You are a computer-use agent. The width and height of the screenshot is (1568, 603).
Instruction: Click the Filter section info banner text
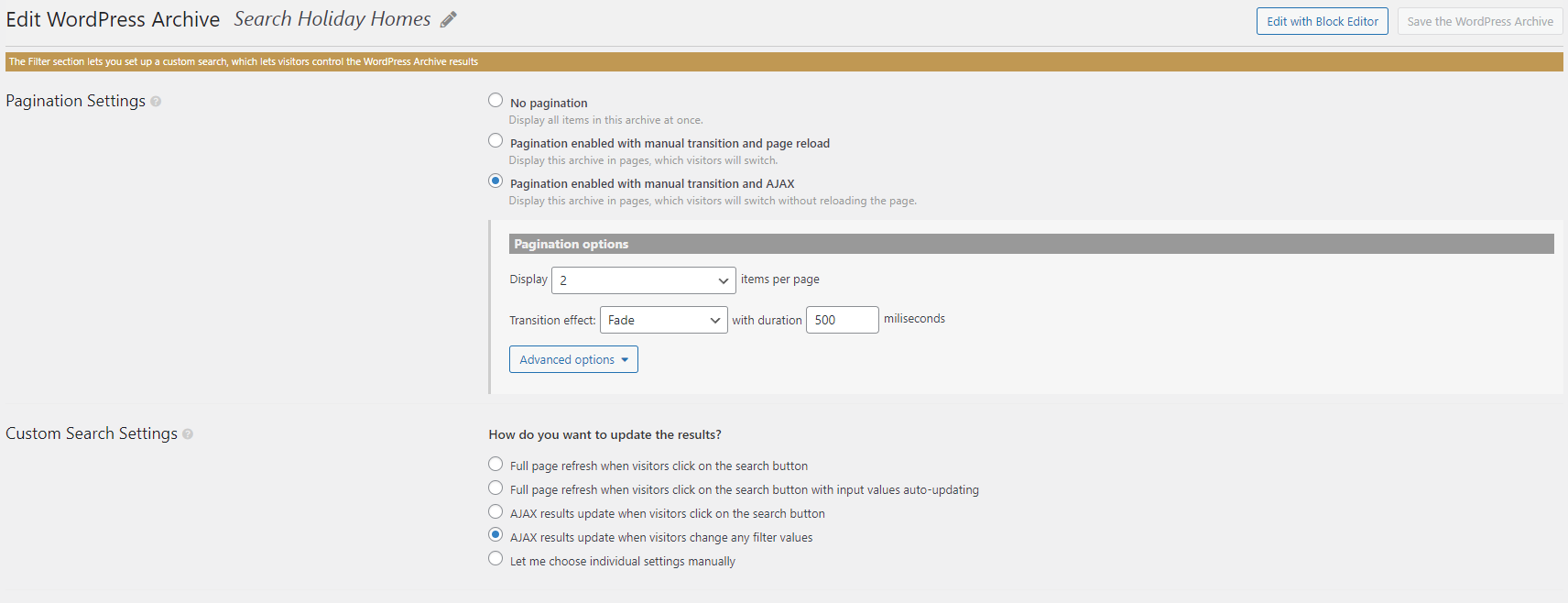[x=244, y=61]
